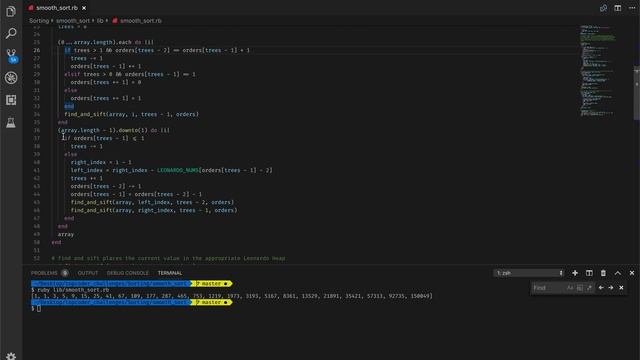The width and height of the screenshot is (640, 360).
Task: Open the terminal selector dropdown showing 1: zsh
Action: pos(529,273)
